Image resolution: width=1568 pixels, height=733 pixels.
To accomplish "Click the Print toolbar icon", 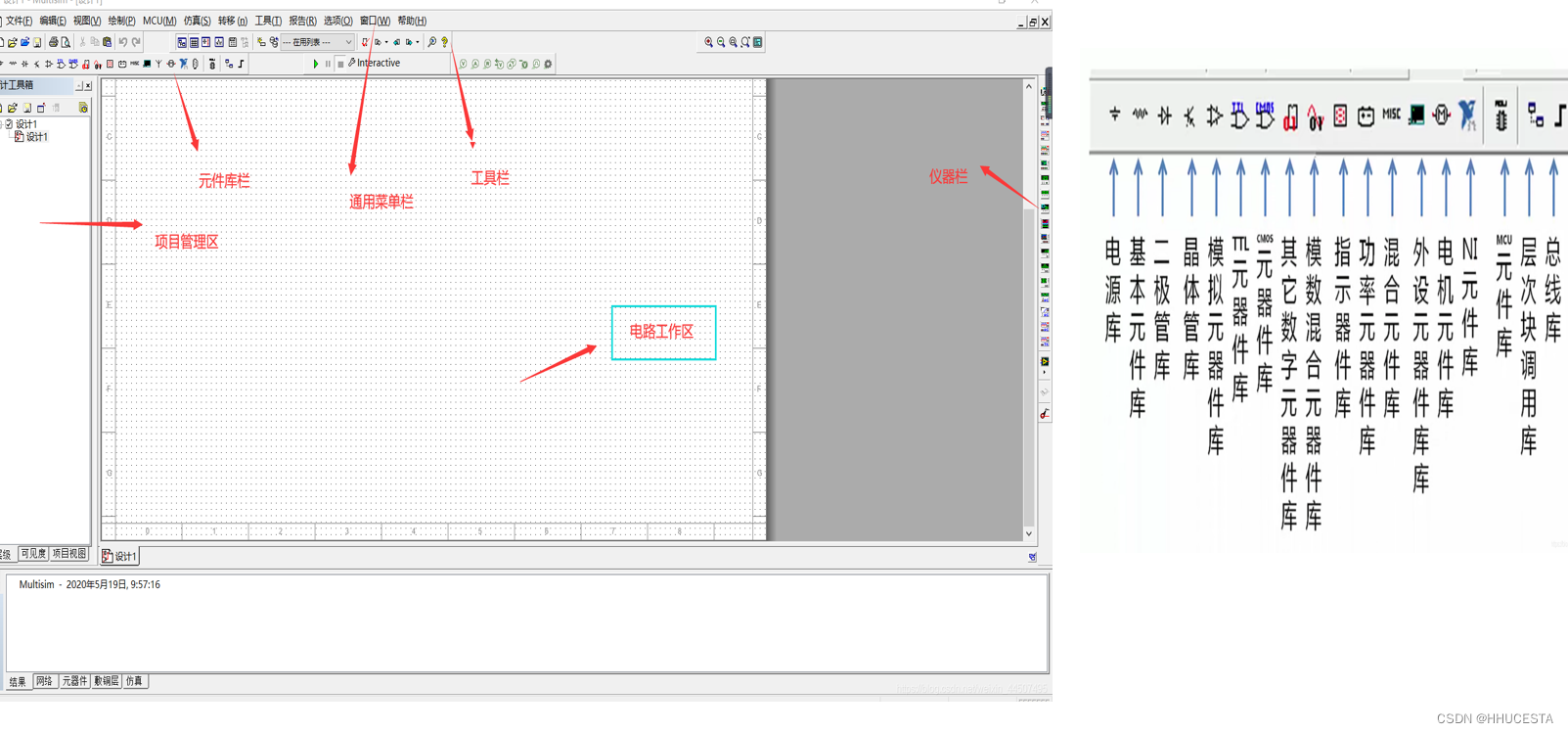I will click(x=54, y=42).
